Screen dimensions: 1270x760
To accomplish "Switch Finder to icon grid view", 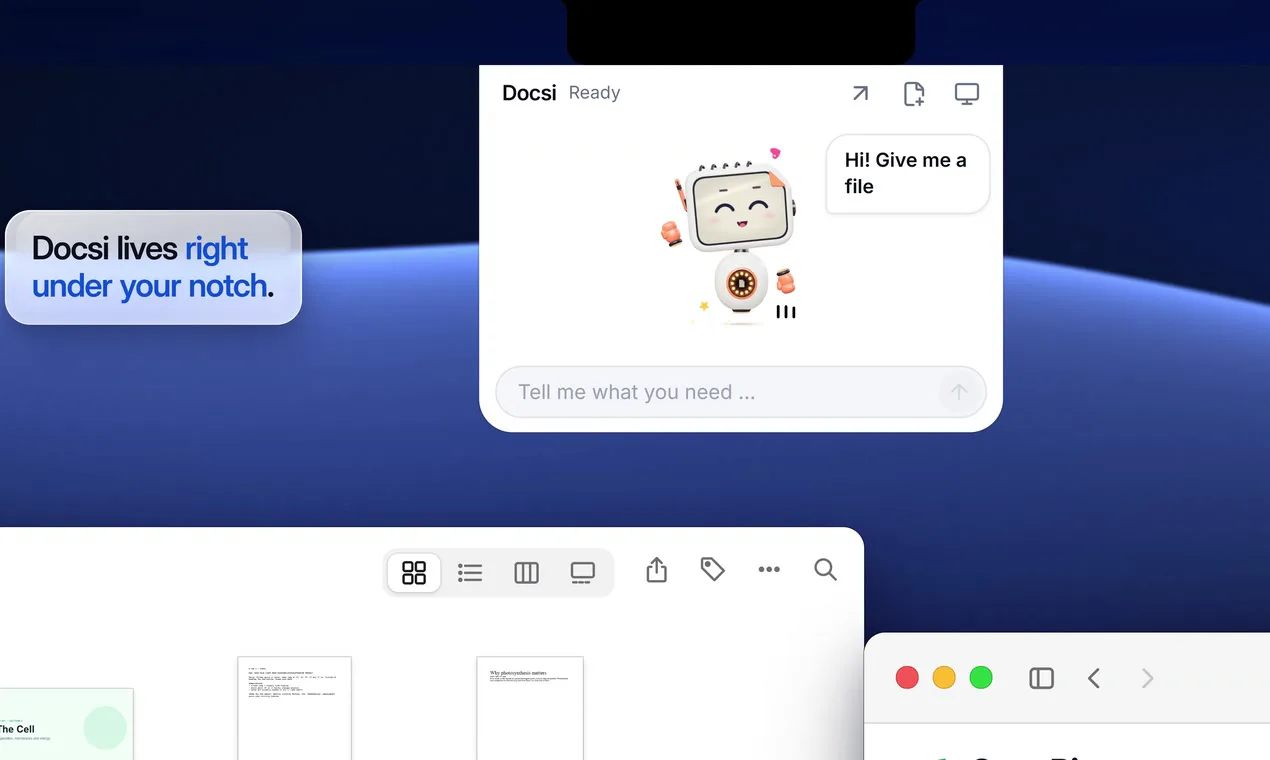I will coord(414,572).
